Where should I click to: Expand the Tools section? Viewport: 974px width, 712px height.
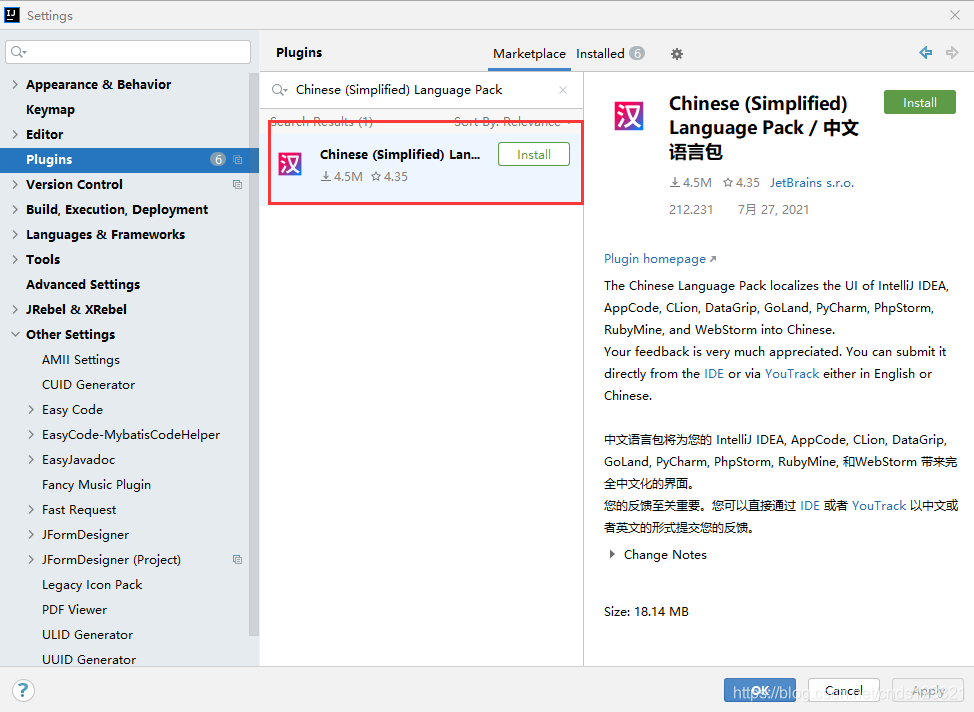(15, 260)
